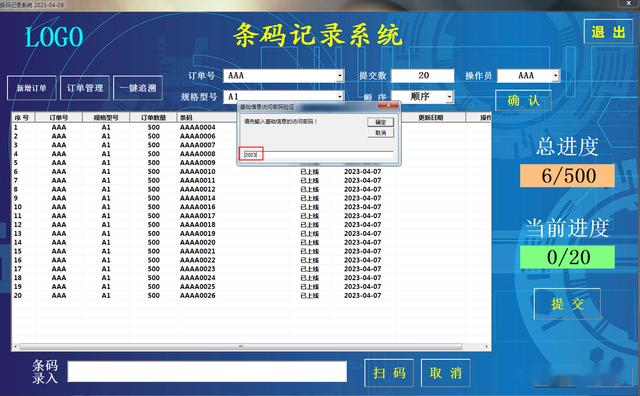Expand the 顺序 order dropdown arrow

click(449, 97)
